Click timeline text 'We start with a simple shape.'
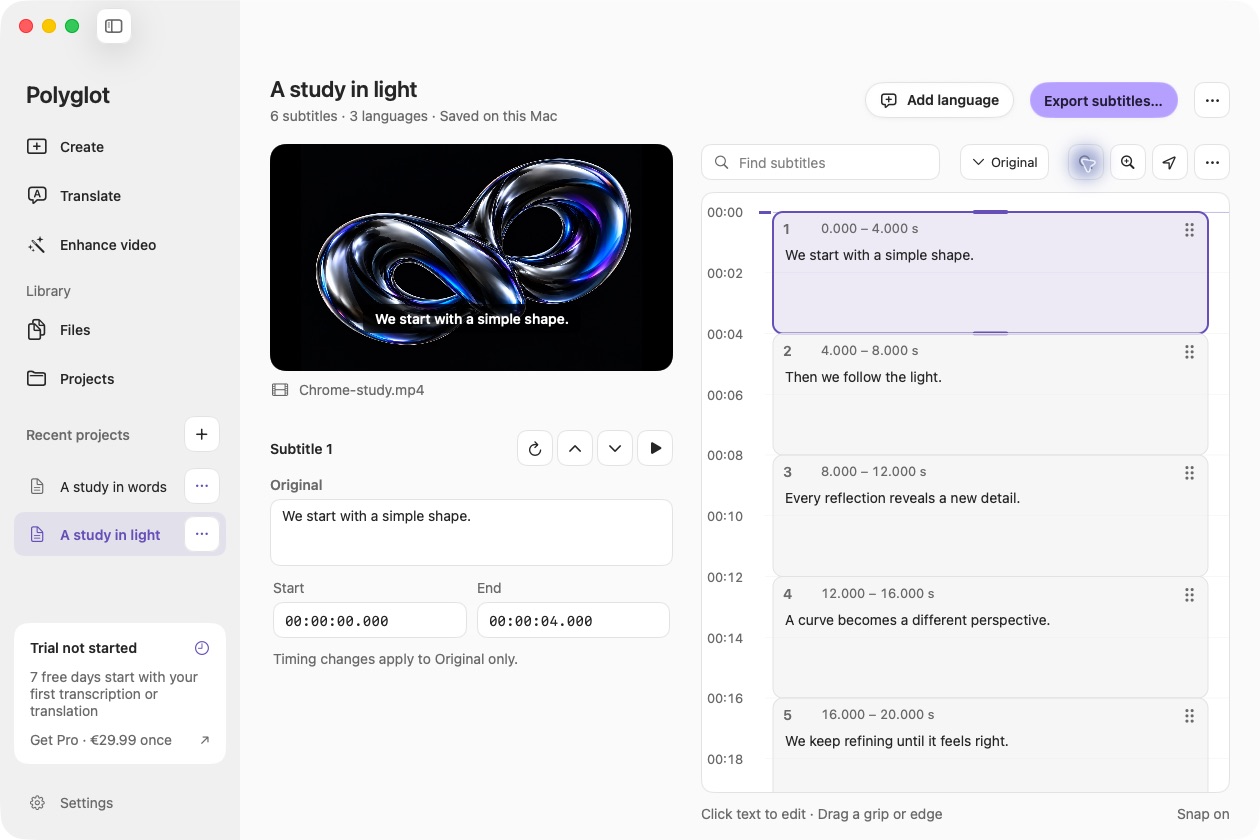 [x=879, y=255]
